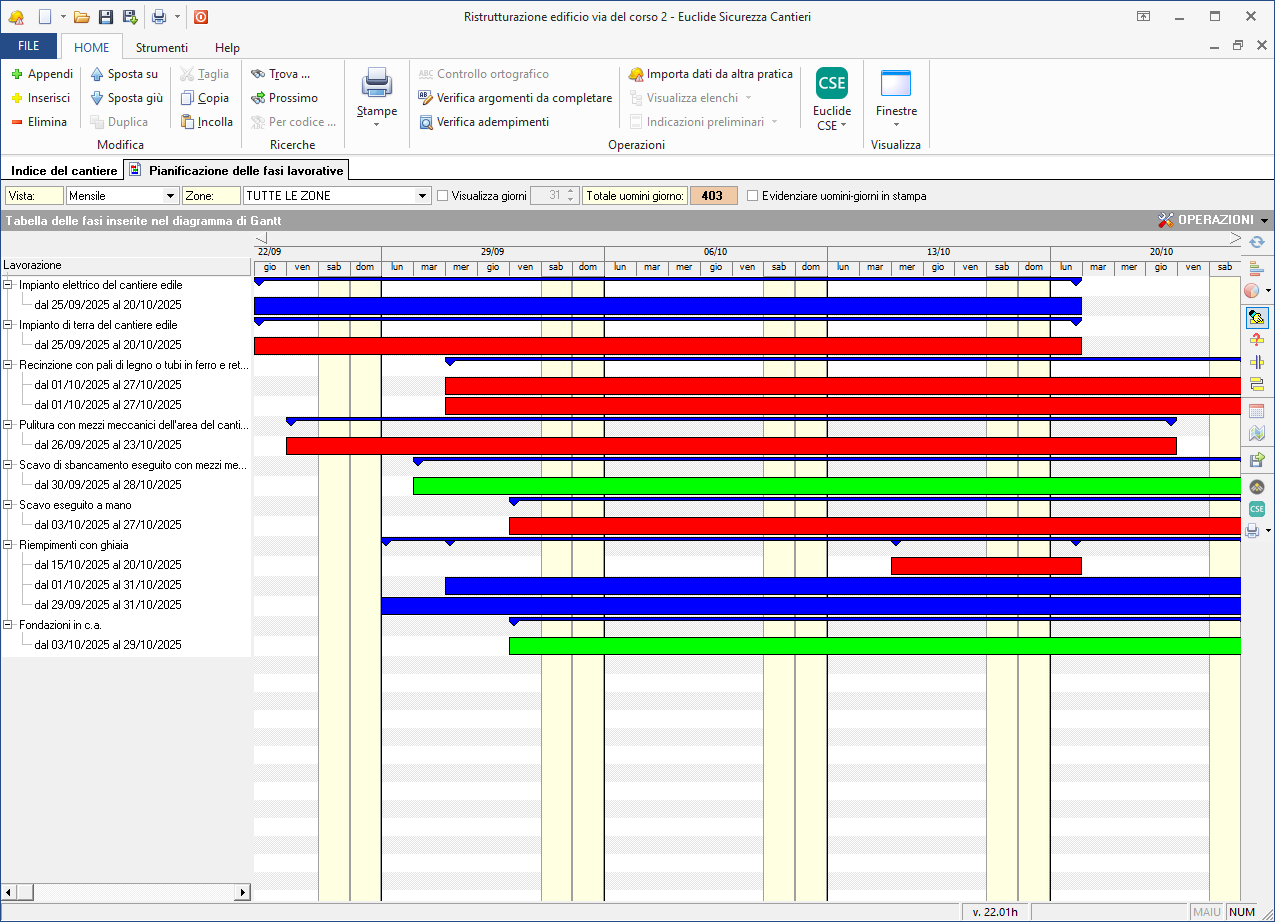
Task: Tick Evidenziare uomini-giorni in stampa checkbox
Action: click(x=753, y=196)
